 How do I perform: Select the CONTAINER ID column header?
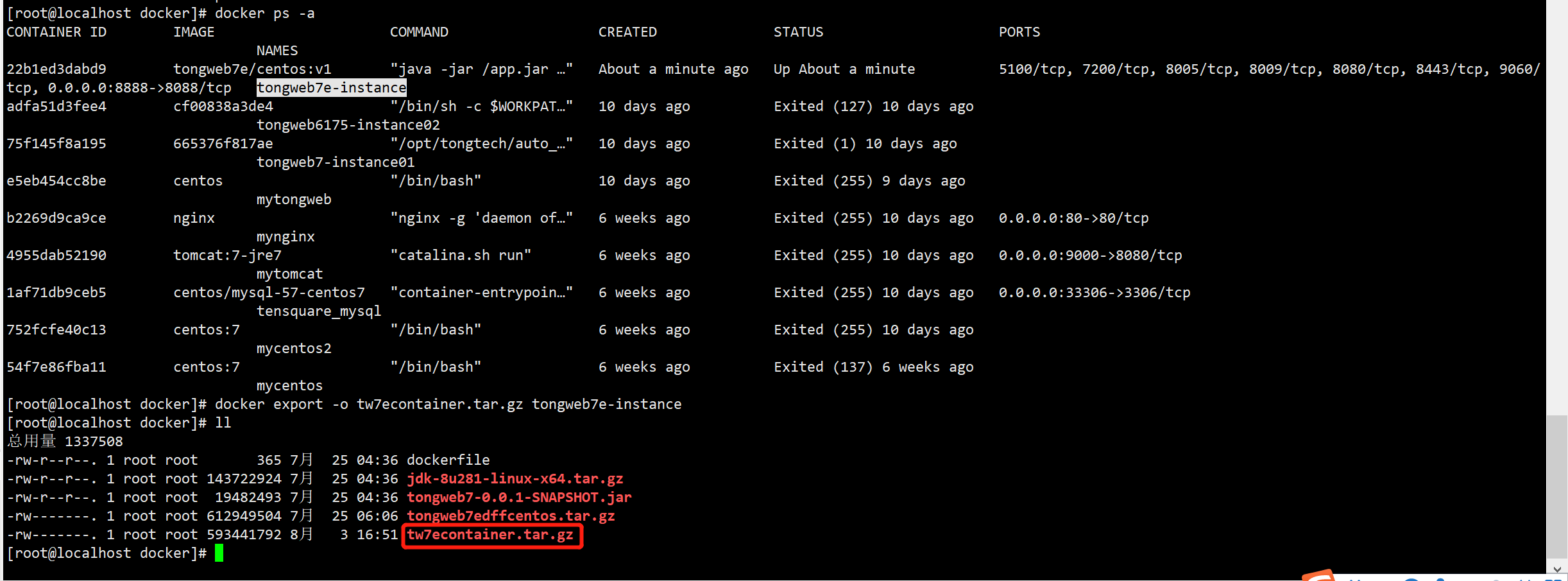[56, 31]
